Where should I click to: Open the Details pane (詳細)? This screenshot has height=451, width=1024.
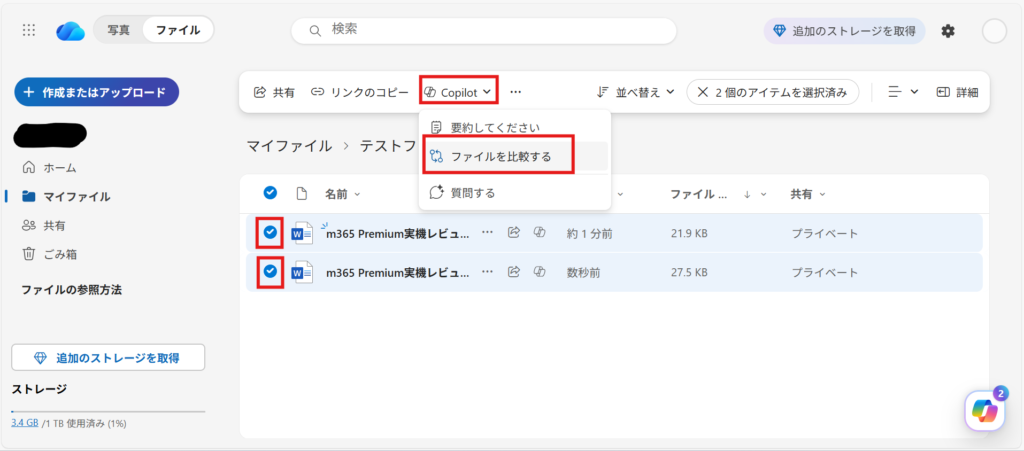click(x=957, y=92)
